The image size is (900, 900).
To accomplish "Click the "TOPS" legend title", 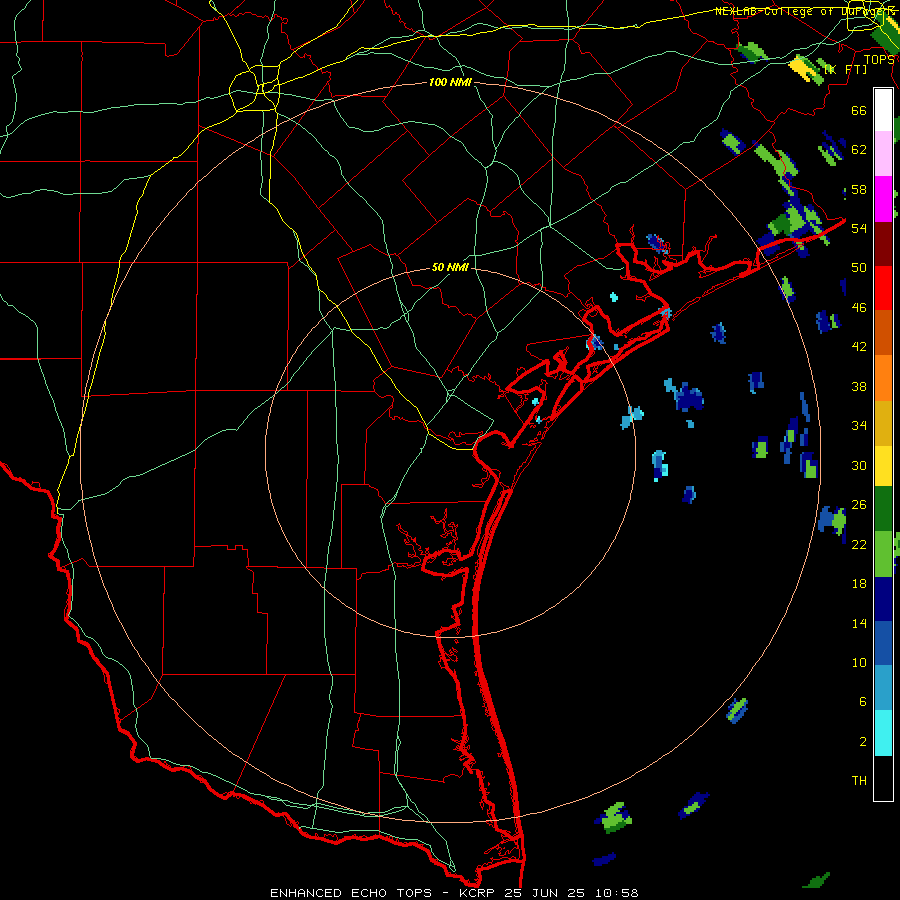I will click(879, 59).
